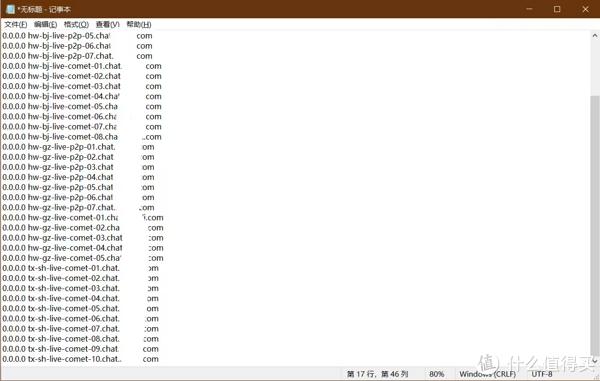Click the hw-gz-live-comet-02 line
The image size is (600, 381).
pos(83,228)
